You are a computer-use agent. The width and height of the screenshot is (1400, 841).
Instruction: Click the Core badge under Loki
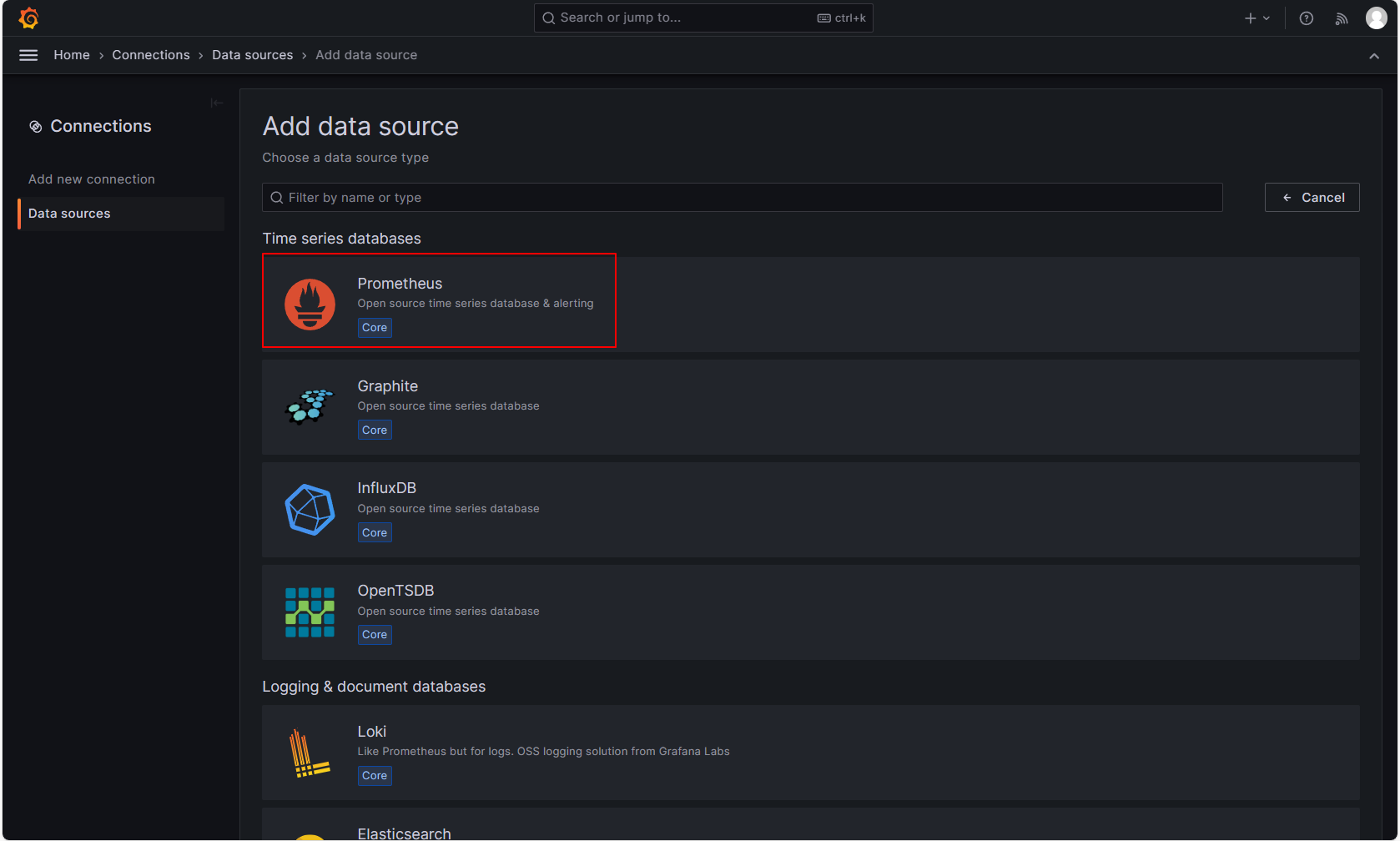click(x=375, y=776)
